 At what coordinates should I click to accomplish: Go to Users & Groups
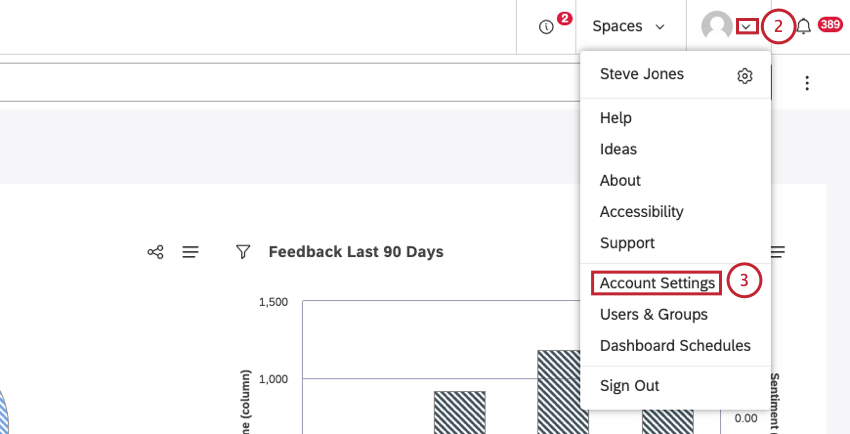(653, 314)
